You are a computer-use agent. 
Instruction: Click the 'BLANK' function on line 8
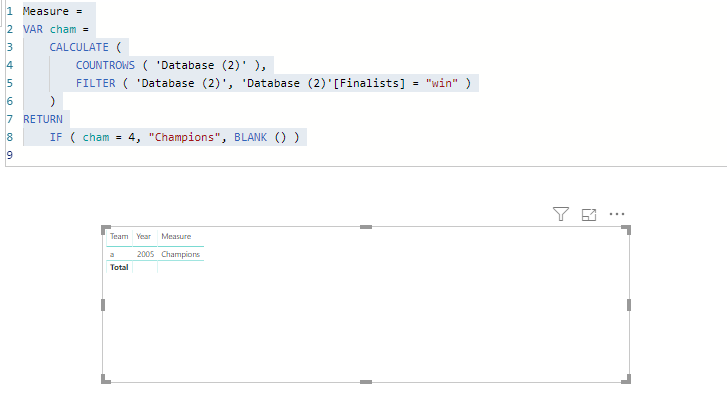coord(250,138)
